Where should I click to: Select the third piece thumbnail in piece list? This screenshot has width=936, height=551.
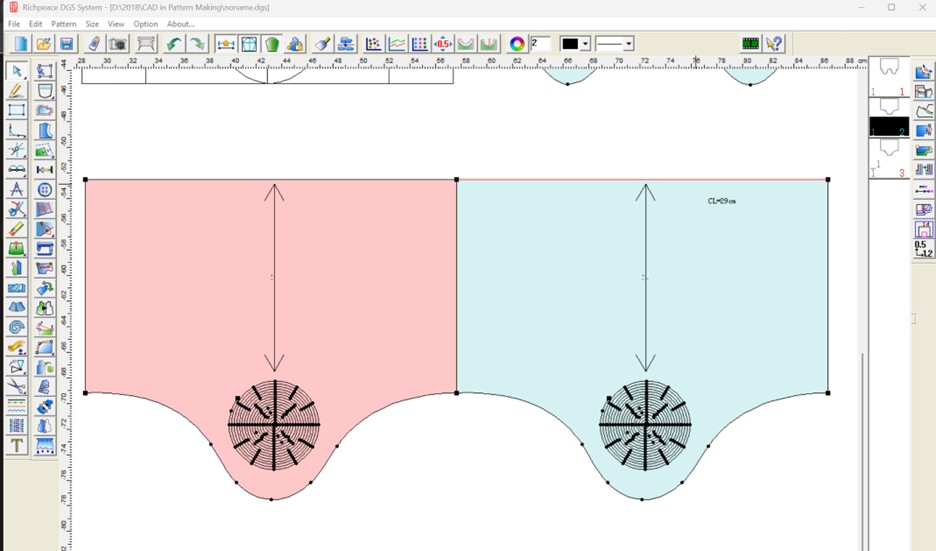coord(888,159)
